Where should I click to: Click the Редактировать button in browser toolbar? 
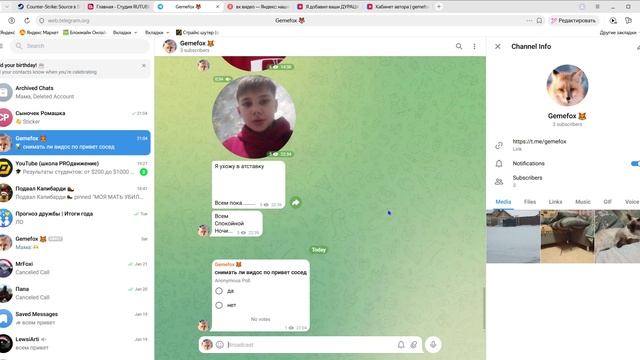[x=573, y=20]
